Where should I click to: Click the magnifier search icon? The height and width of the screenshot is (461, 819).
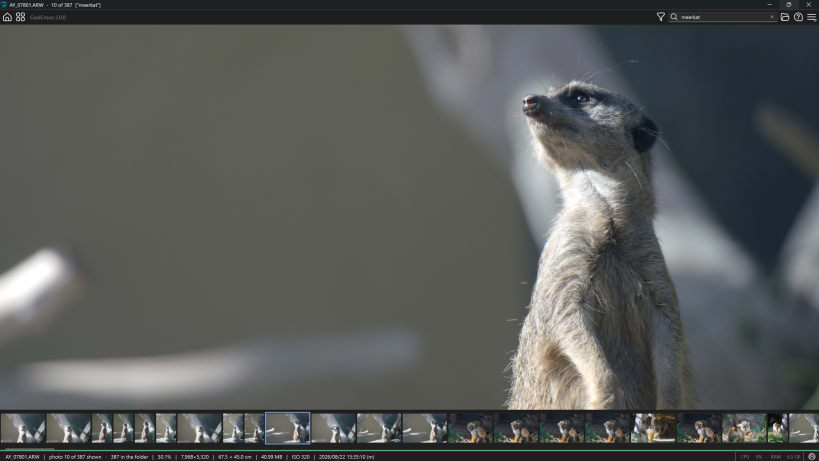pyautogui.click(x=674, y=17)
